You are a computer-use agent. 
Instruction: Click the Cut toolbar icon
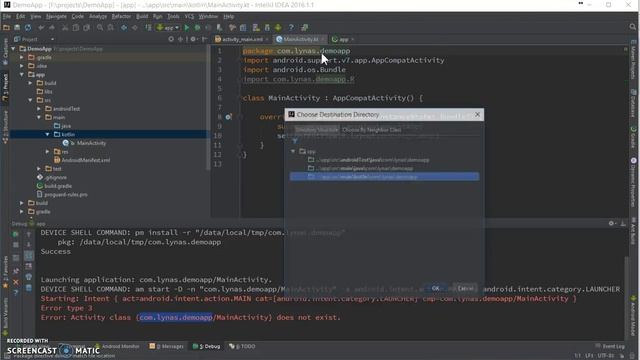[65, 27]
